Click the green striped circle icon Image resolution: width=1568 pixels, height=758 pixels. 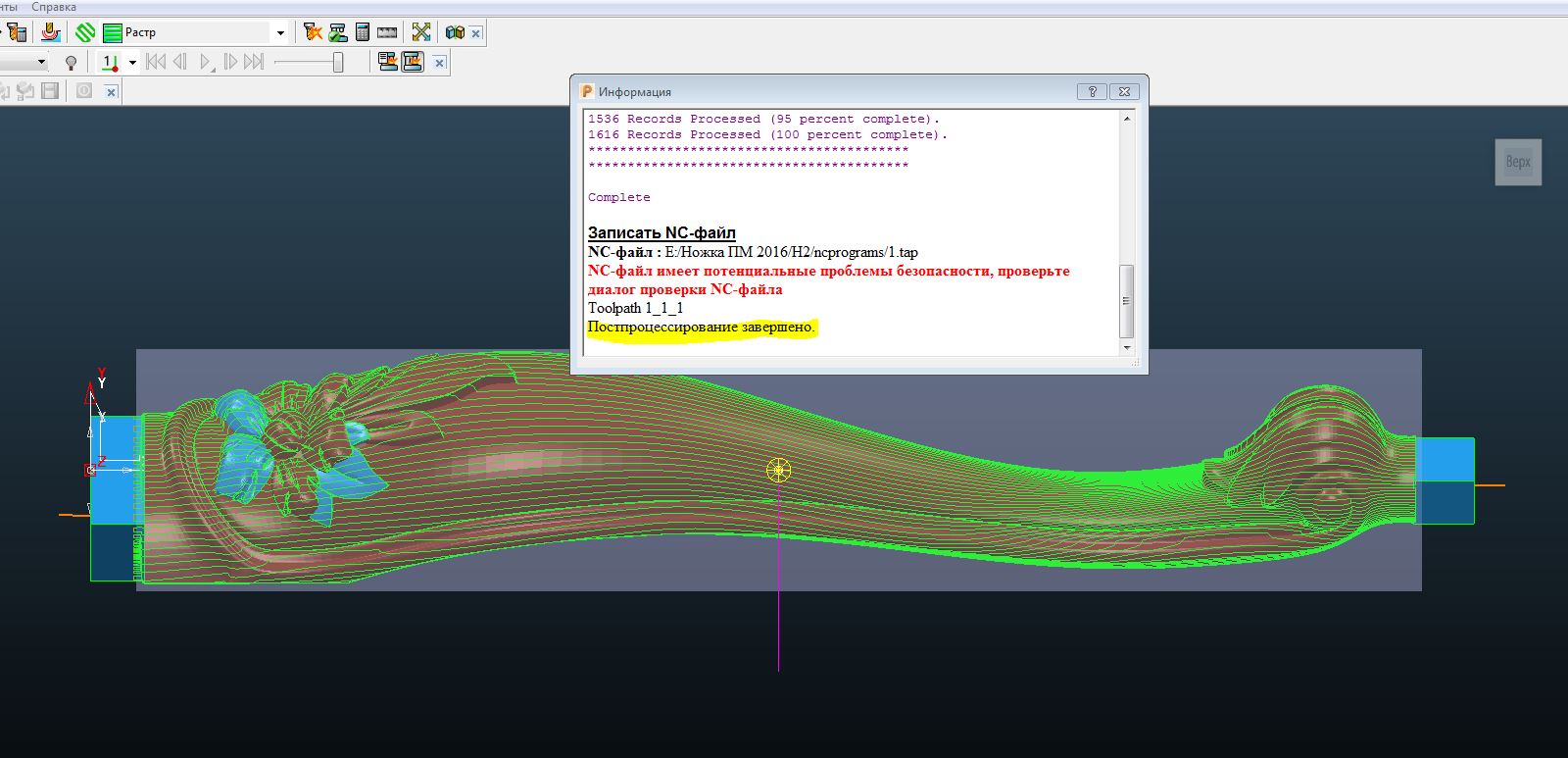click(x=85, y=32)
